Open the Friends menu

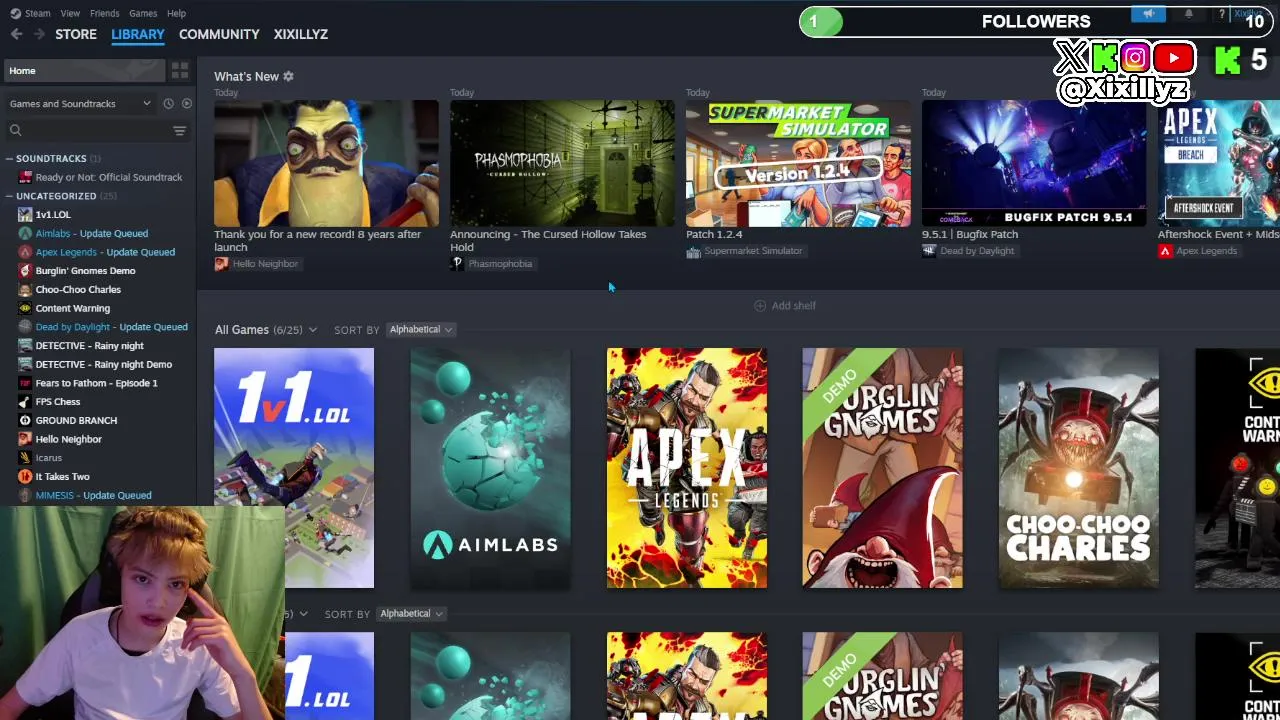click(104, 13)
